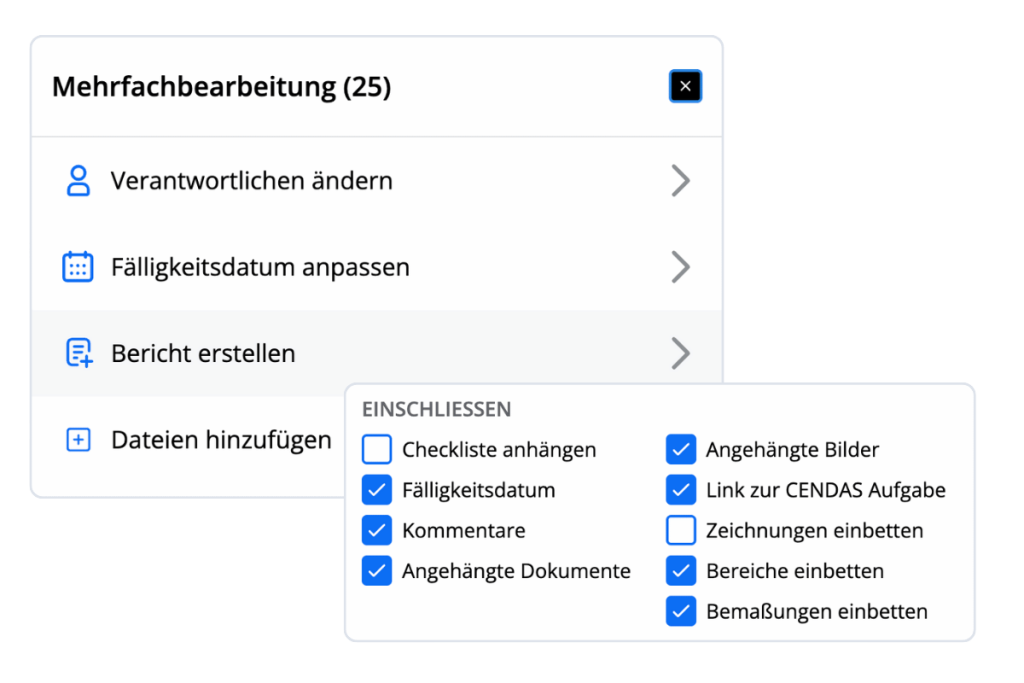
Task: Select the Verantwortlichen ändern menu entry
Action: tap(250, 180)
